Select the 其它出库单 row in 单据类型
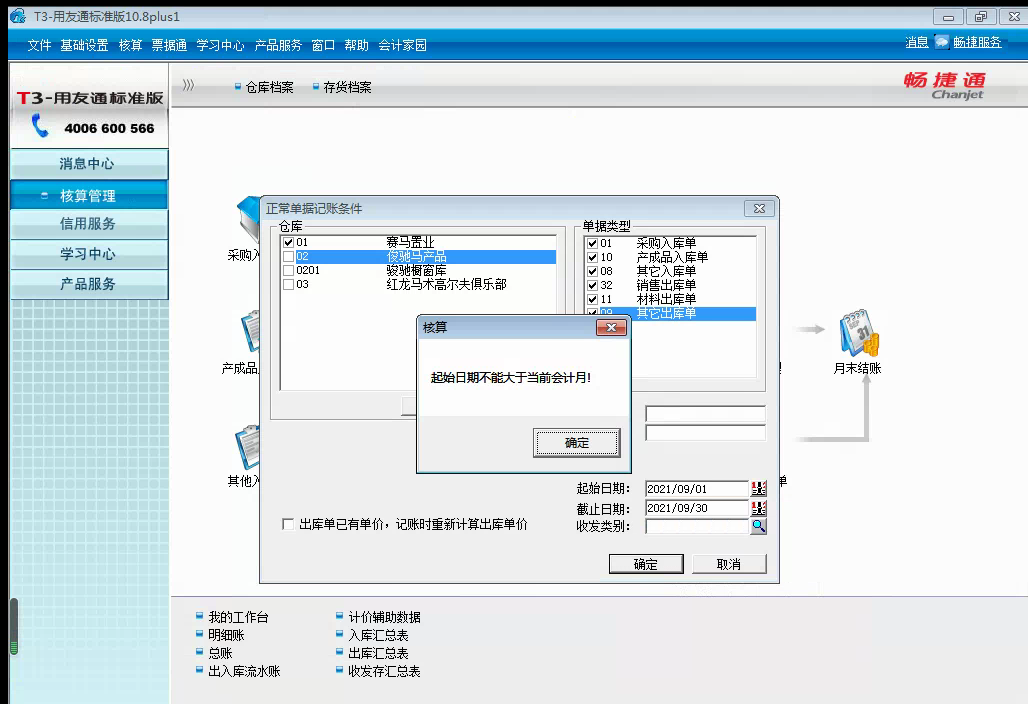The image size is (1028, 704). [670, 313]
